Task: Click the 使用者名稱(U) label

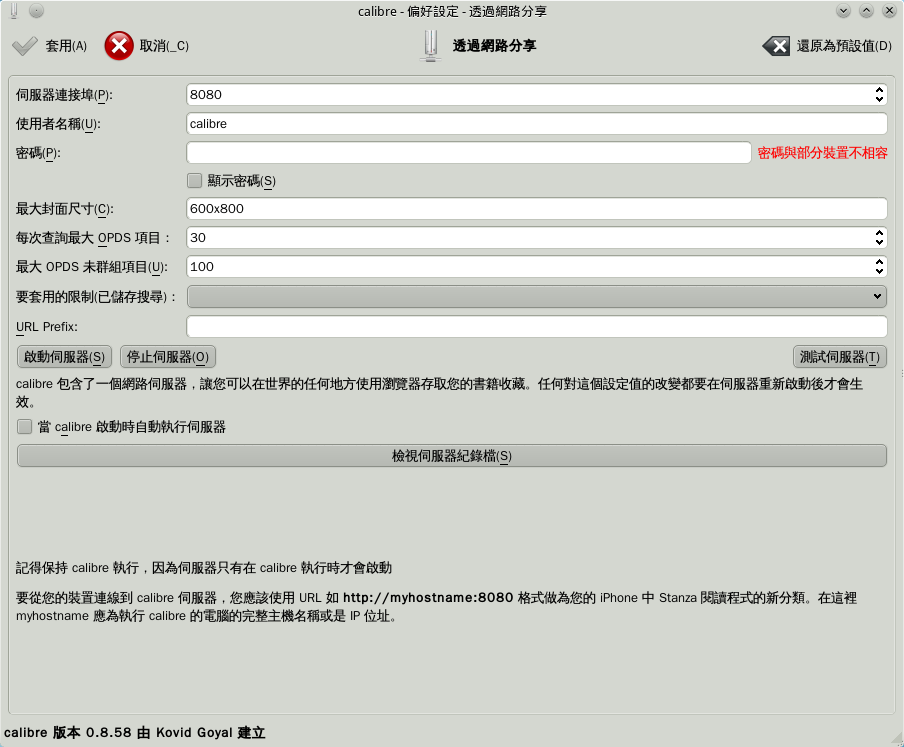Action: [x=58, y=124]
